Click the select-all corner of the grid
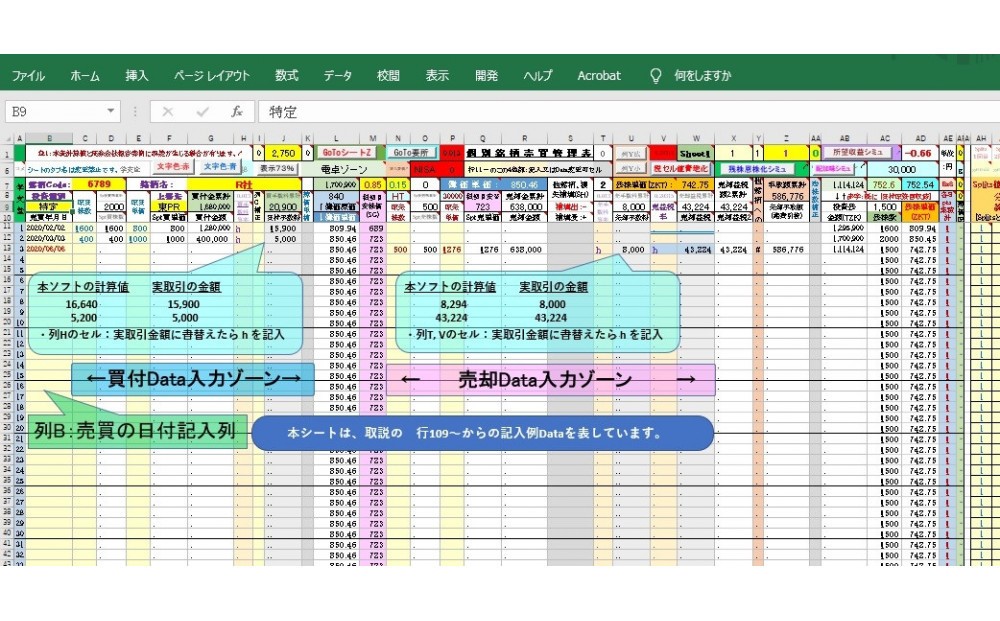The width and height of the screenshot is (1000, 621). pos(10,137)
